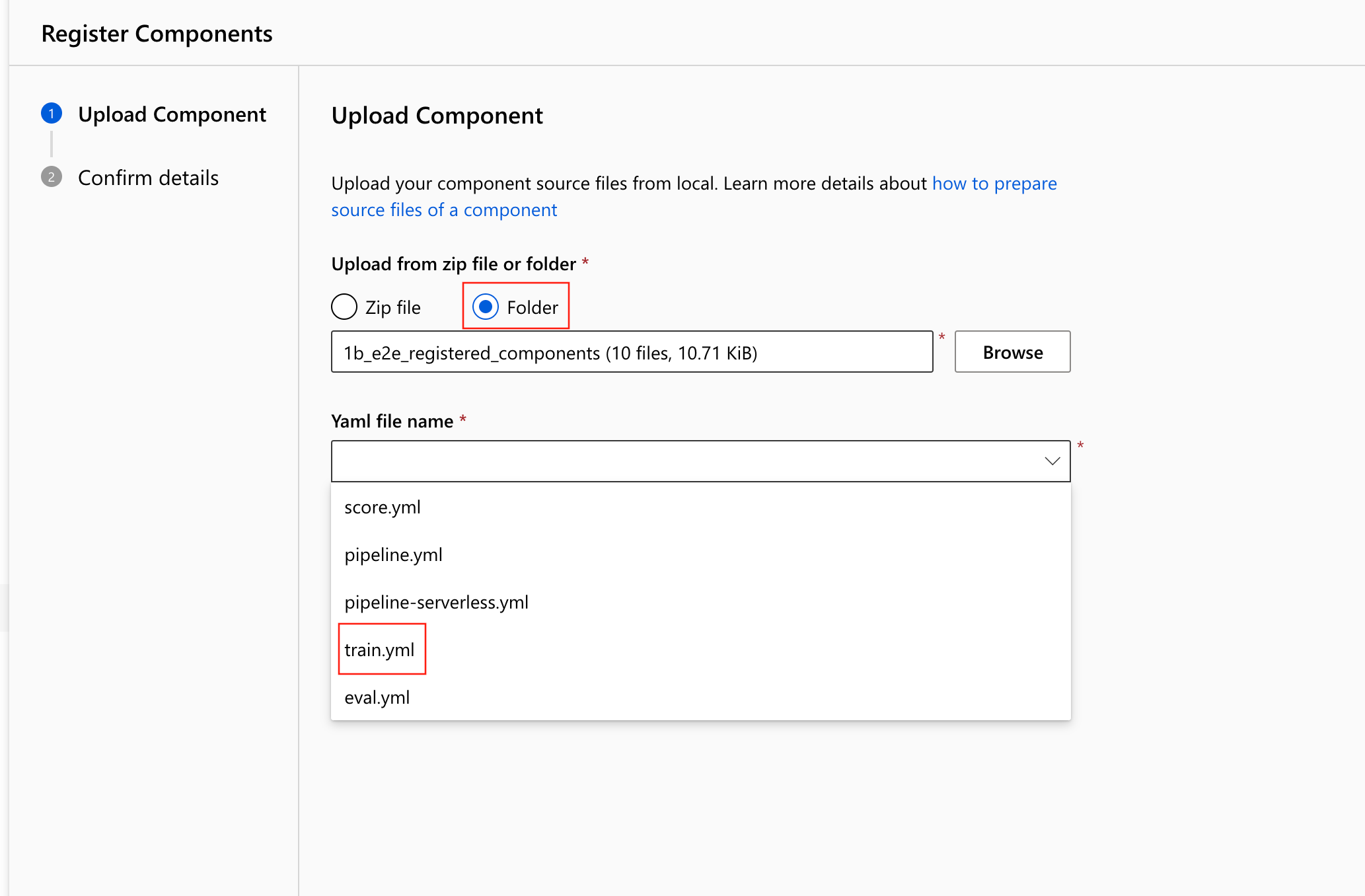Viewport: 1365px width, 896px height.
Task: Click the Folder option label
Action: pos(532,307)
